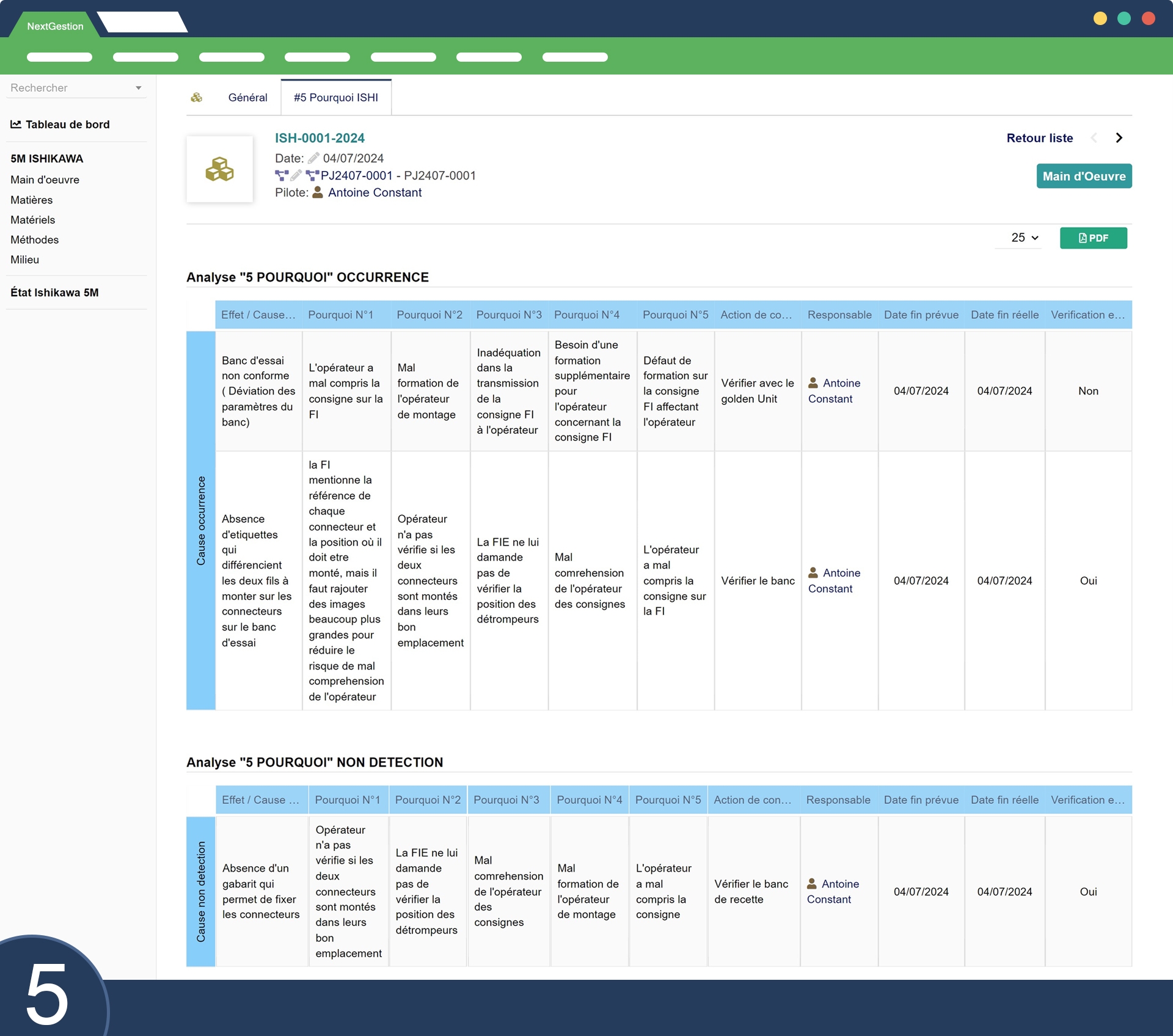Click the Main d'Oeuvre button

1084,176
